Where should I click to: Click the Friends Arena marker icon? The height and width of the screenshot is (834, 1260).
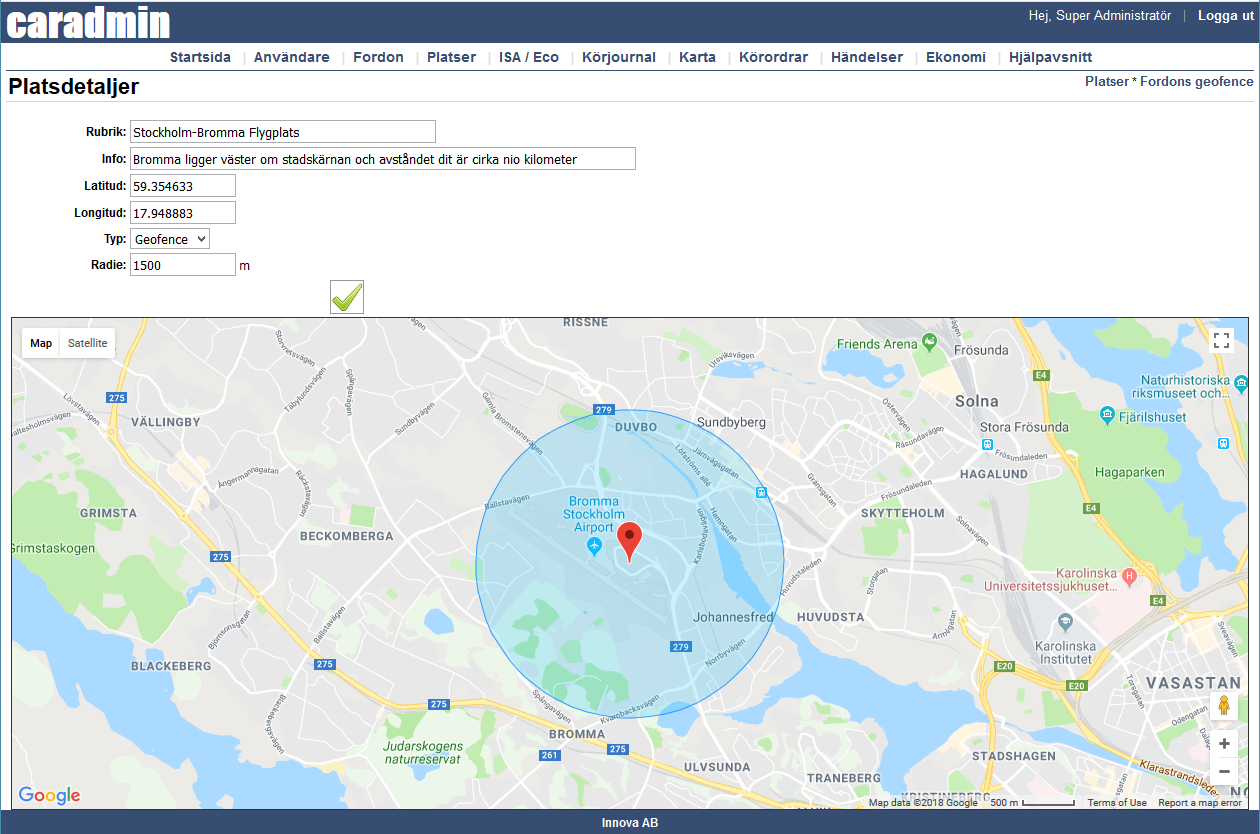pos(931,343)
